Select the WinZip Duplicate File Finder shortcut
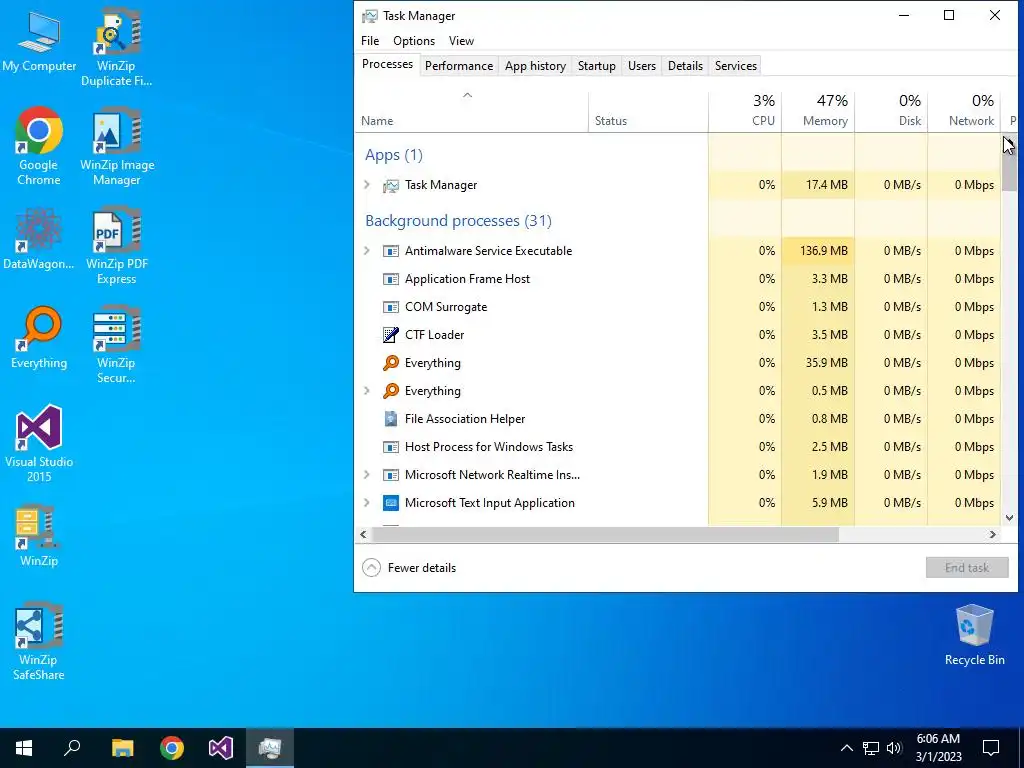1024x768 pixels. tap(116, 48)
